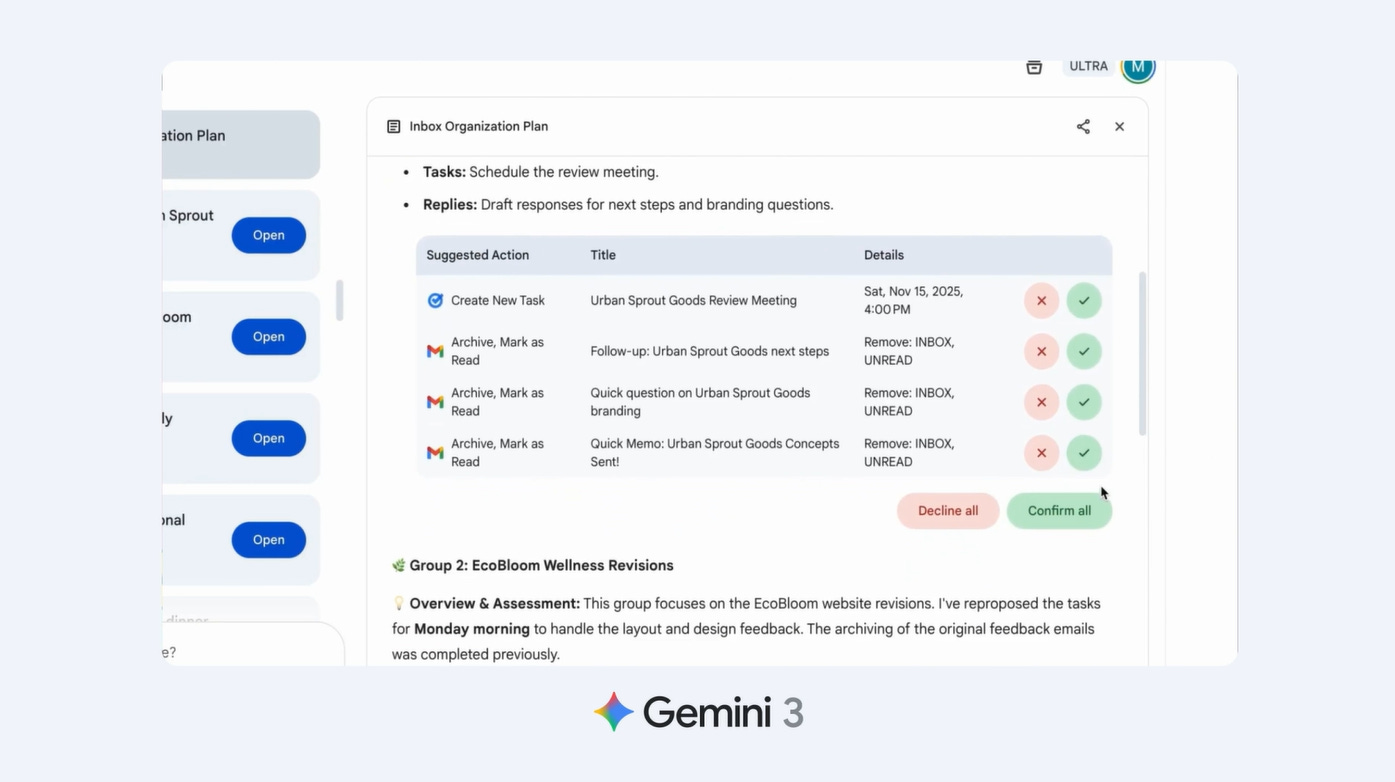Click the Suggested Action column header
This screenshot has width=1395, height=782.
tap(478, 255)
